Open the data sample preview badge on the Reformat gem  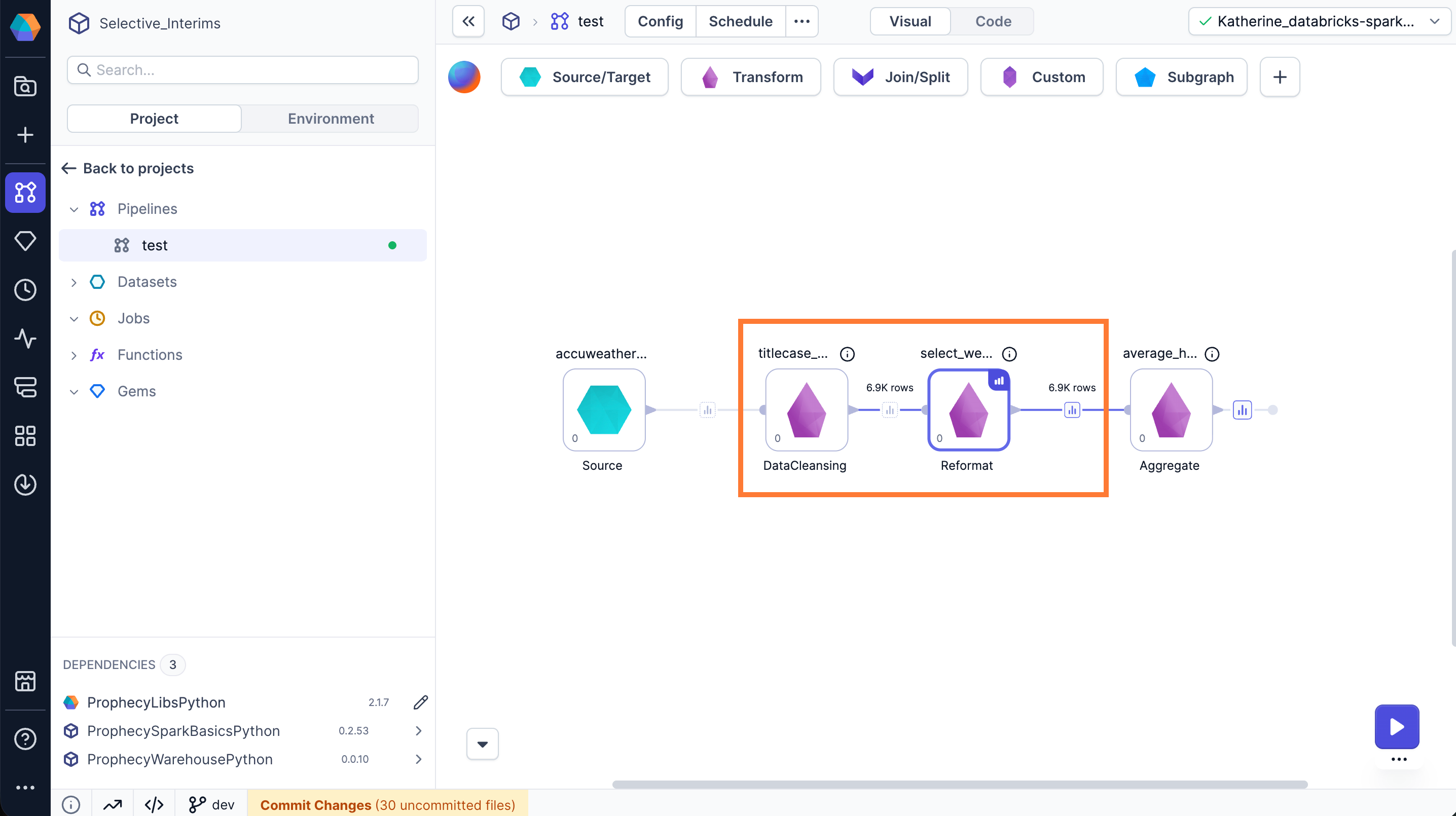coord(998,381)
